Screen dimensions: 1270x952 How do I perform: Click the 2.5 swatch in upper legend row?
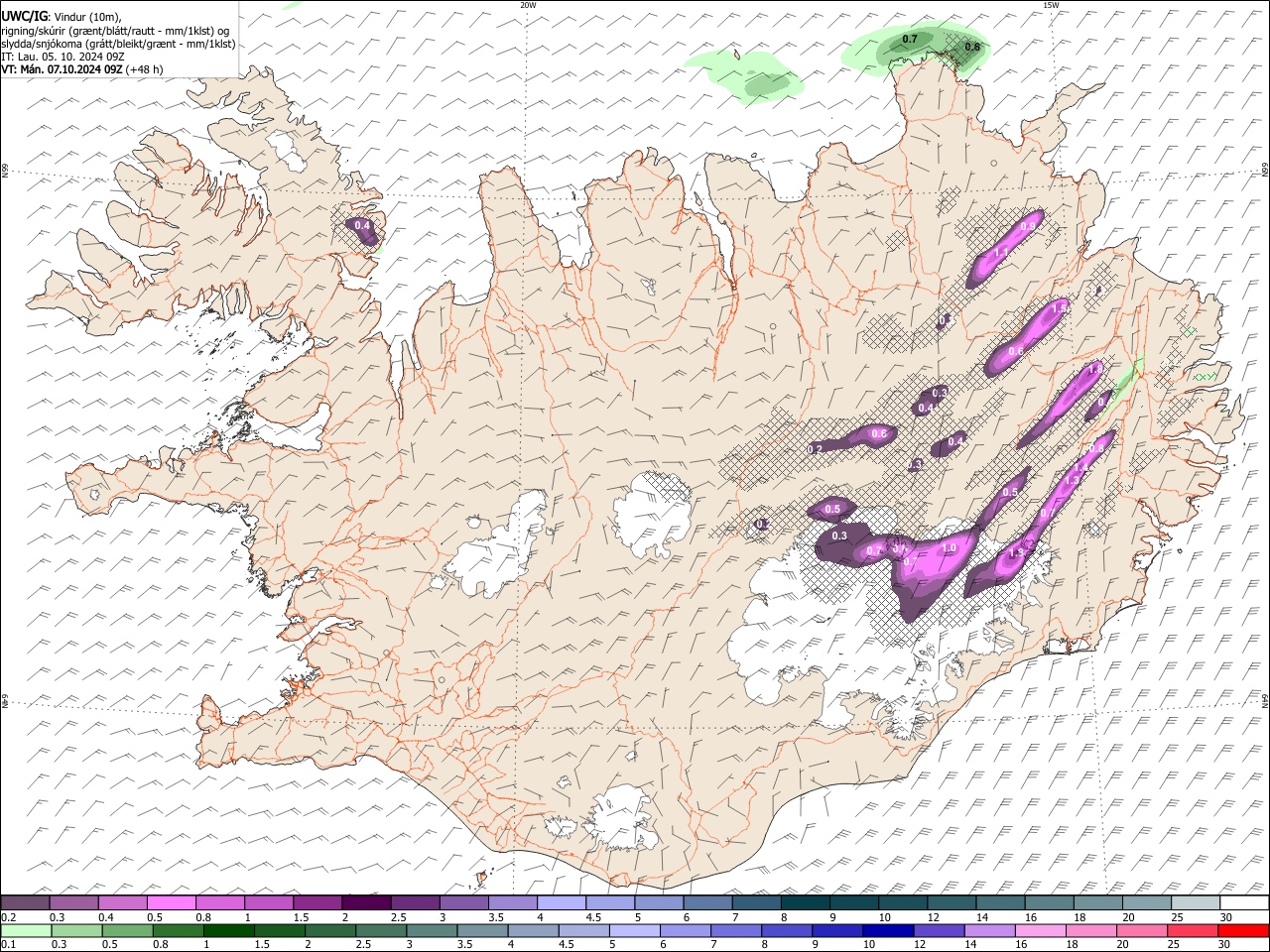click(415, 902)
